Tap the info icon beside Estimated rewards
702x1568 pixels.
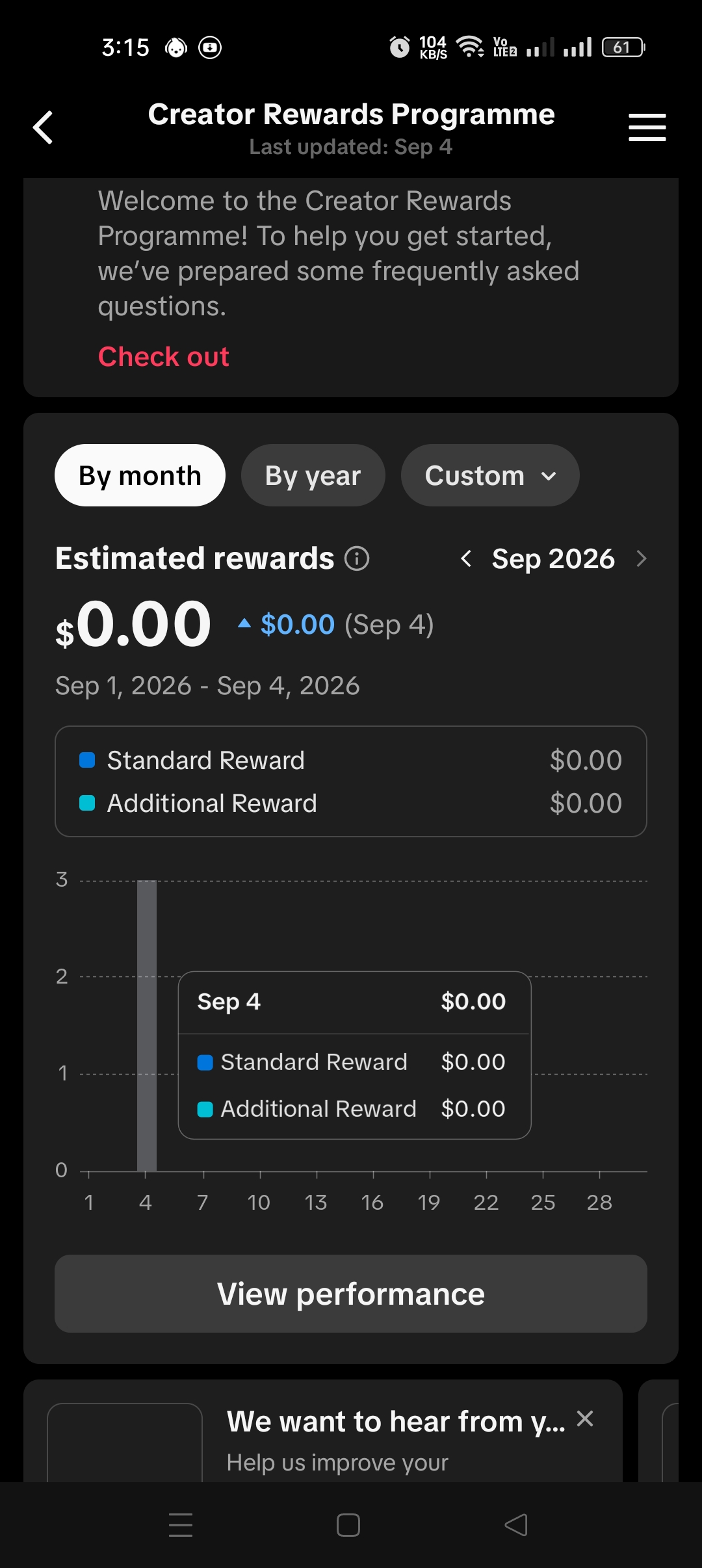click(x=357, y=558)
